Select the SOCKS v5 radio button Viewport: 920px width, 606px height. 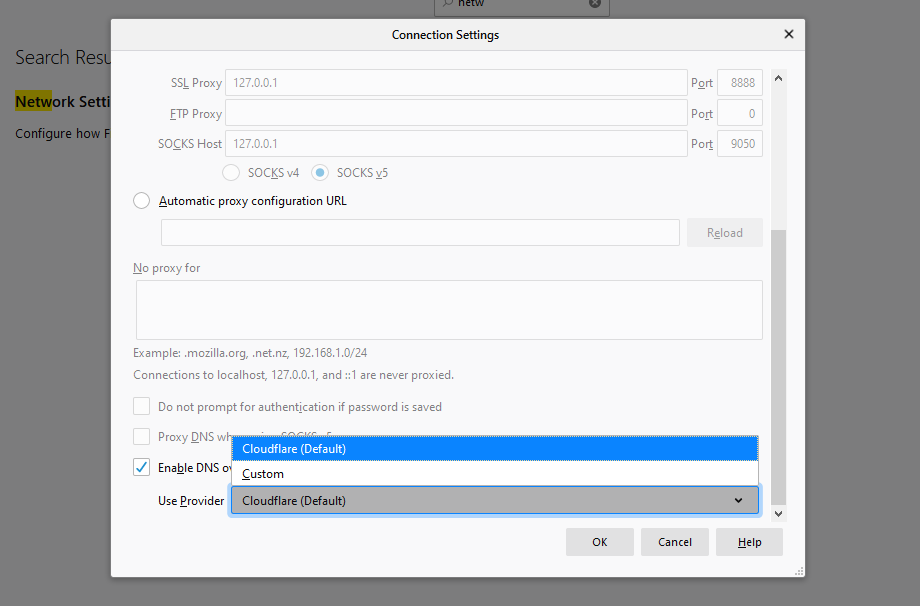click(x=320, y=172)
